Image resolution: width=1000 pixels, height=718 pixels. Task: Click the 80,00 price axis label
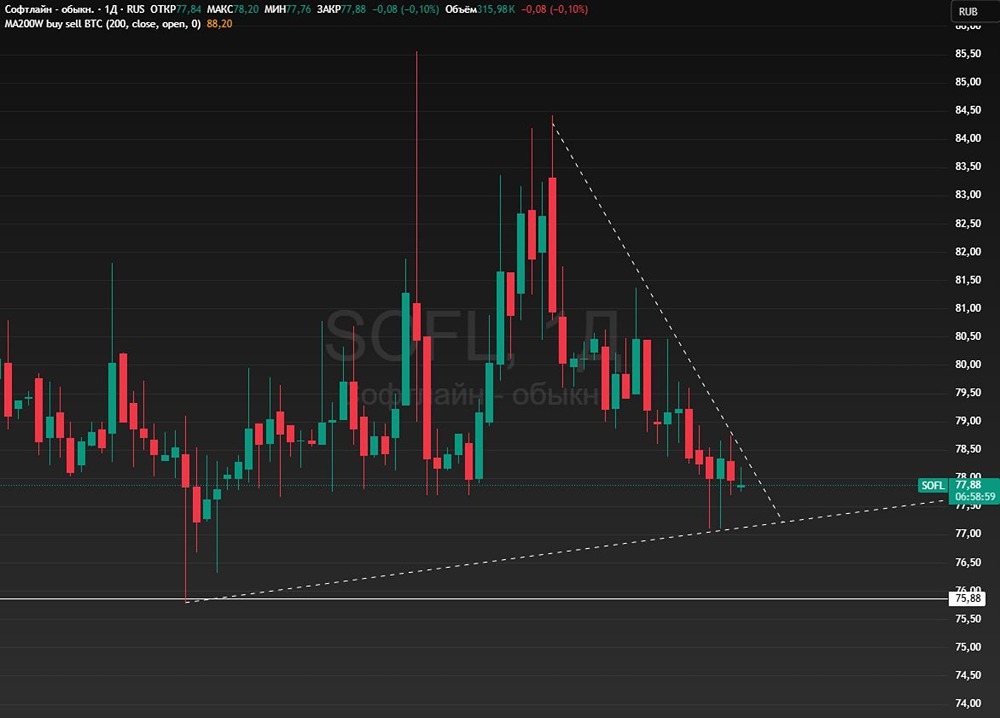(968, 364)
